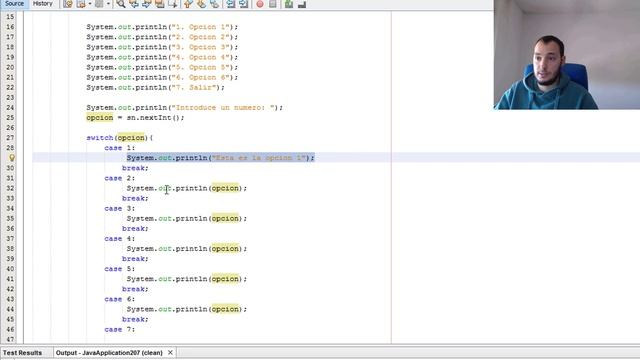Toggle Highlight Search icon in toolbar

coord(160,4)
